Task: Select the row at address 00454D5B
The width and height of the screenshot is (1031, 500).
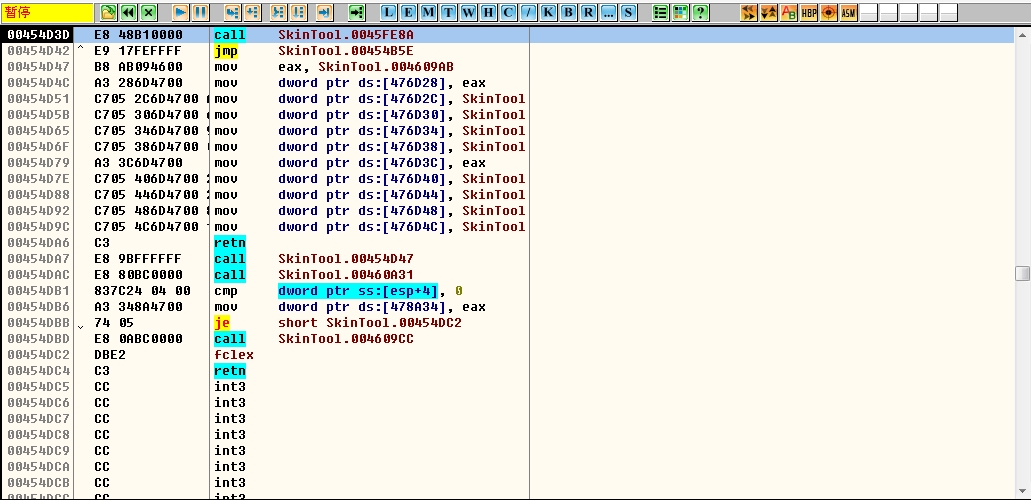Action: coord(508,114)
